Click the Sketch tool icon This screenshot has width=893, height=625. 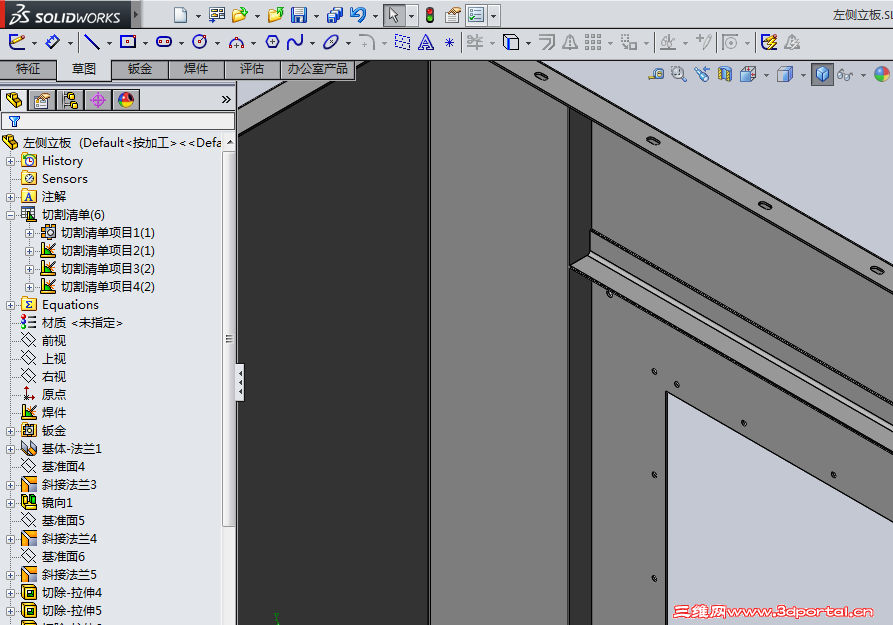click(x=17, y=42)
